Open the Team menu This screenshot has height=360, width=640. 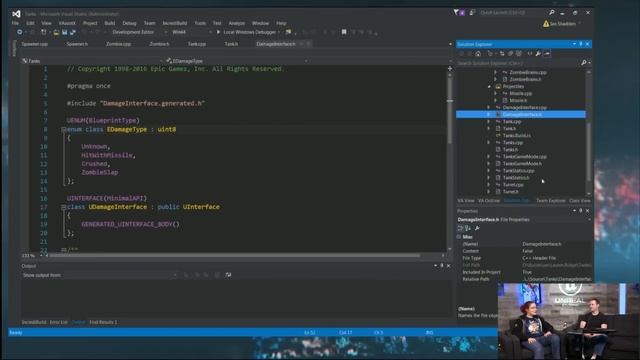pos(149,23)
